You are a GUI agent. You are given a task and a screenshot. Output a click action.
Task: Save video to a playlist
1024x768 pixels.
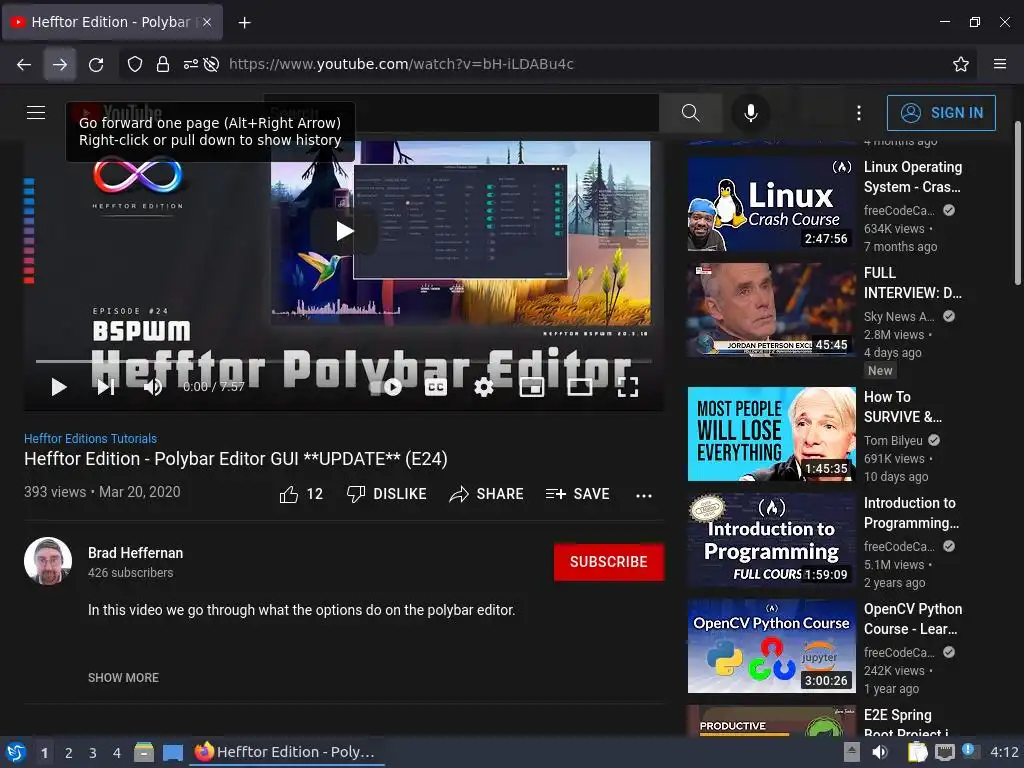pyautogui.click(x=578, y=494)
